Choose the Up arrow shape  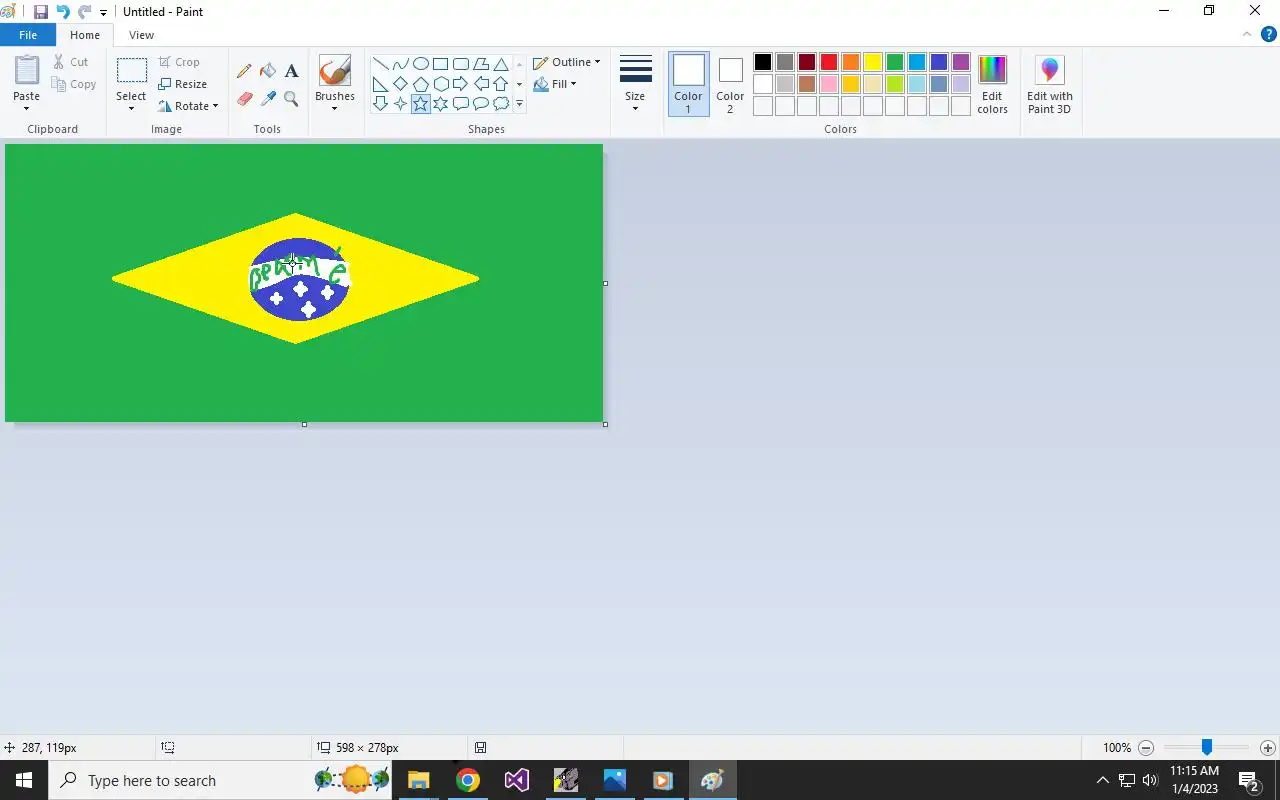pos(501,84)
